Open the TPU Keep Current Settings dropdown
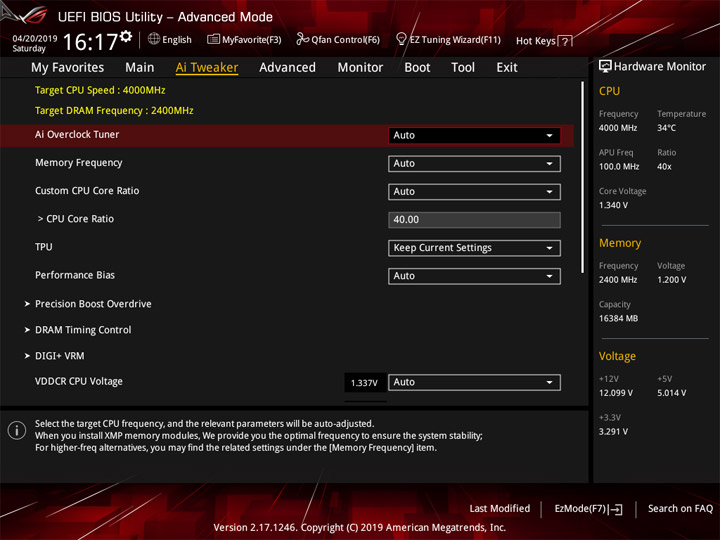This screenshot has width=720, height=540. click(x=474, y=248)
